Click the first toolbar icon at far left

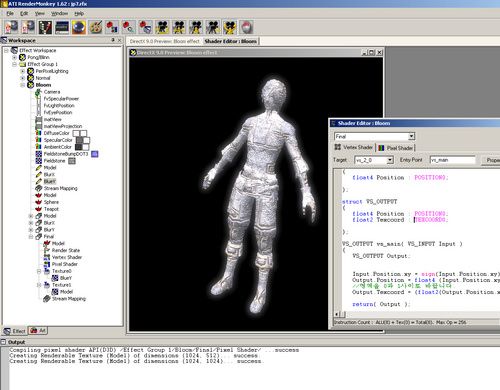(x=11, y=27)
